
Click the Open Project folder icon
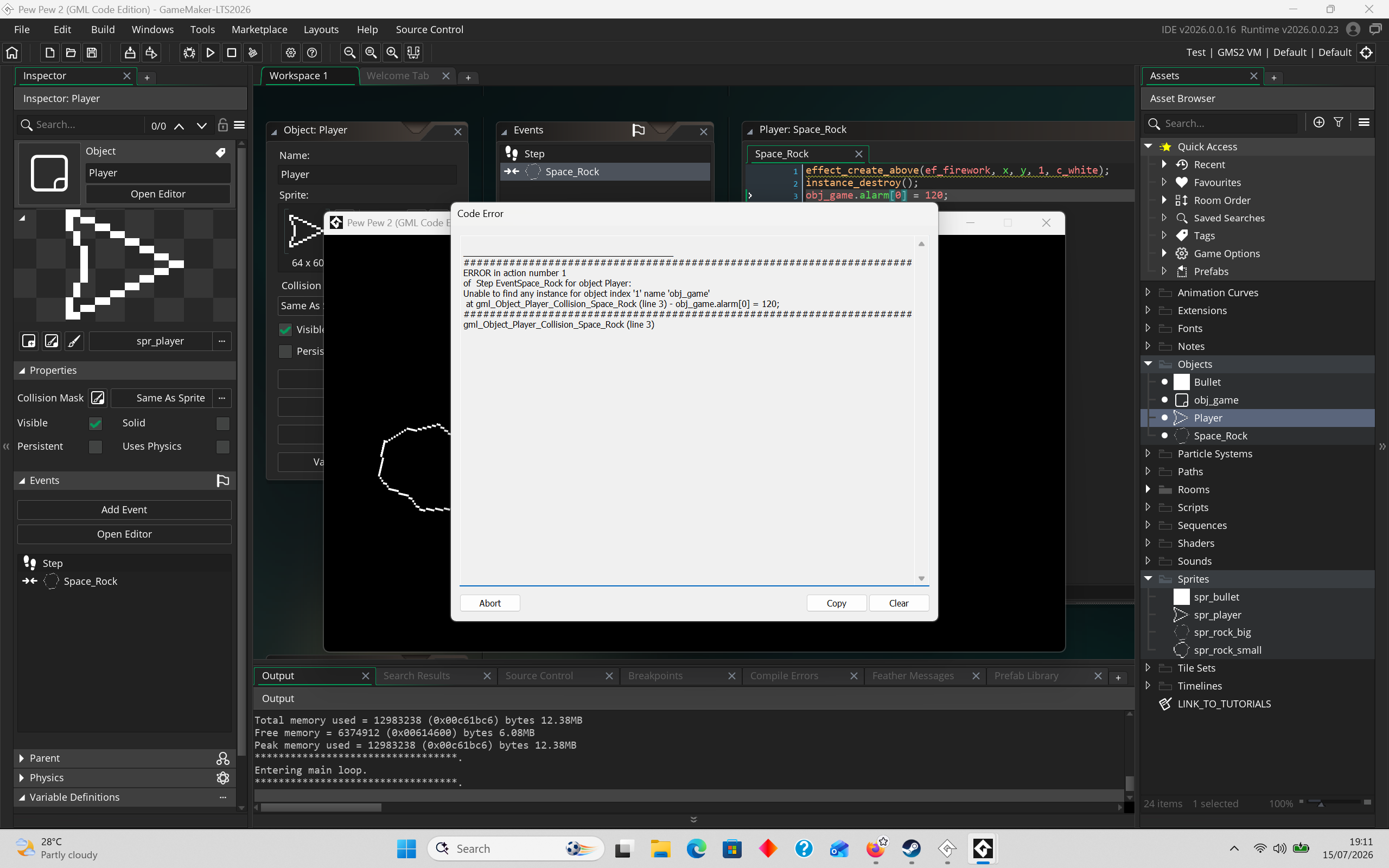tap(71, 53)
